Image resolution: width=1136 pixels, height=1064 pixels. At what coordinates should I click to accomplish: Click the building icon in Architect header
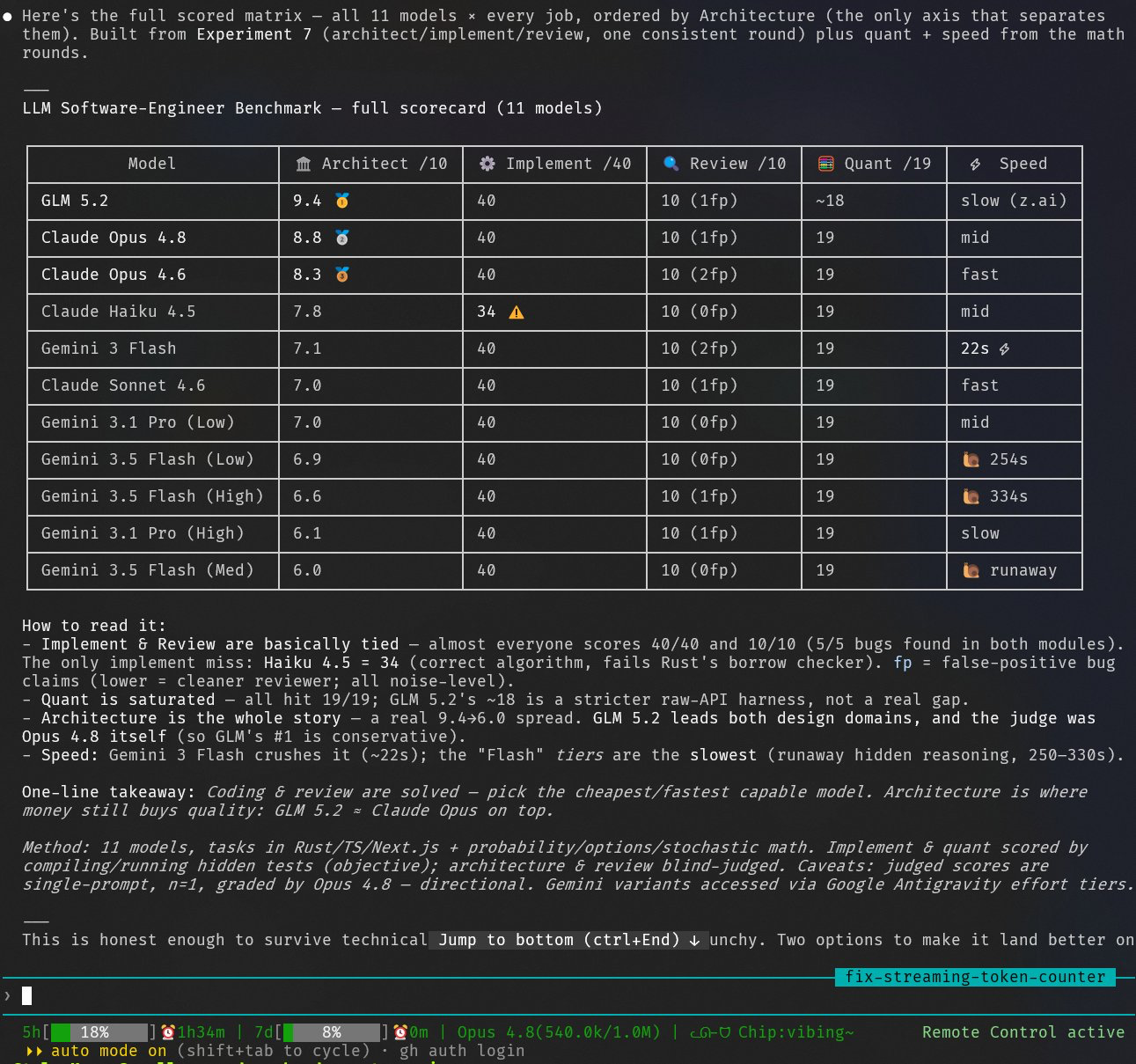pyautogui.click(x=304, y=164)
